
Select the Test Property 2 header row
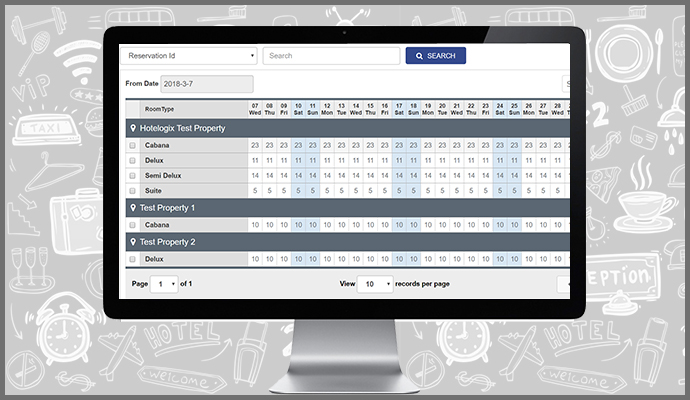(x=348, y=242)
